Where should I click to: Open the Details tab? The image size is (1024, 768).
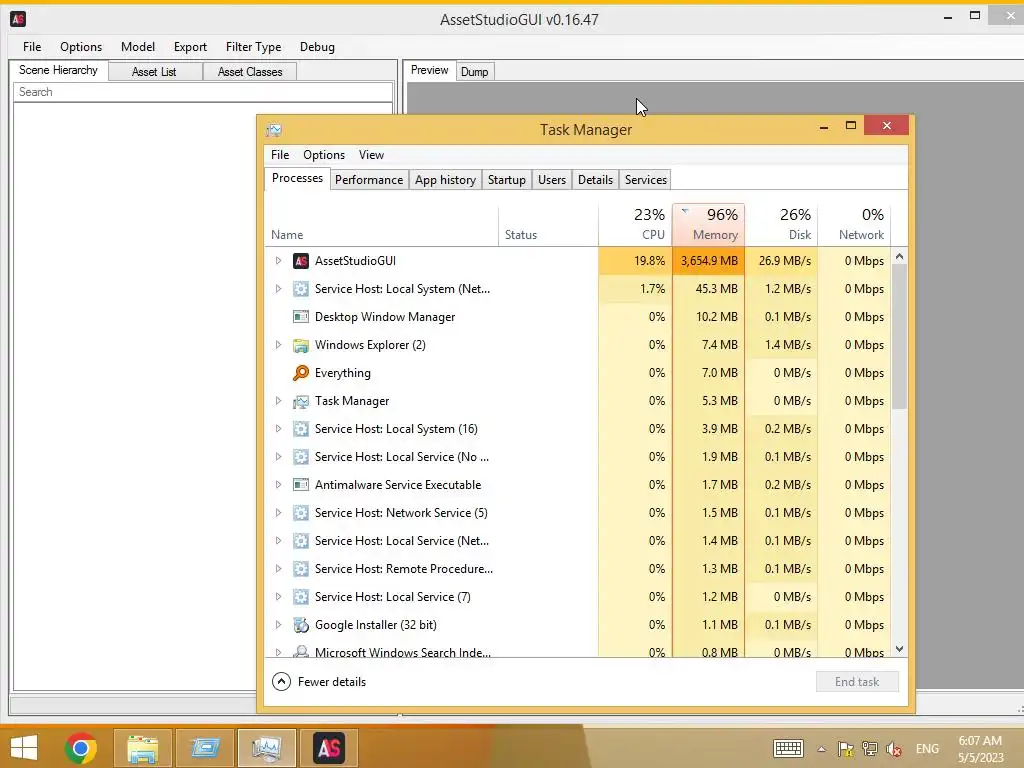tap(596, 180)
